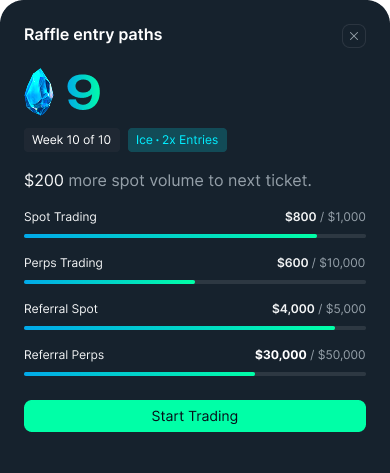The image size is (390, 473).
Task: Click the $200 more spot volume message
Action: pos(168,181)
